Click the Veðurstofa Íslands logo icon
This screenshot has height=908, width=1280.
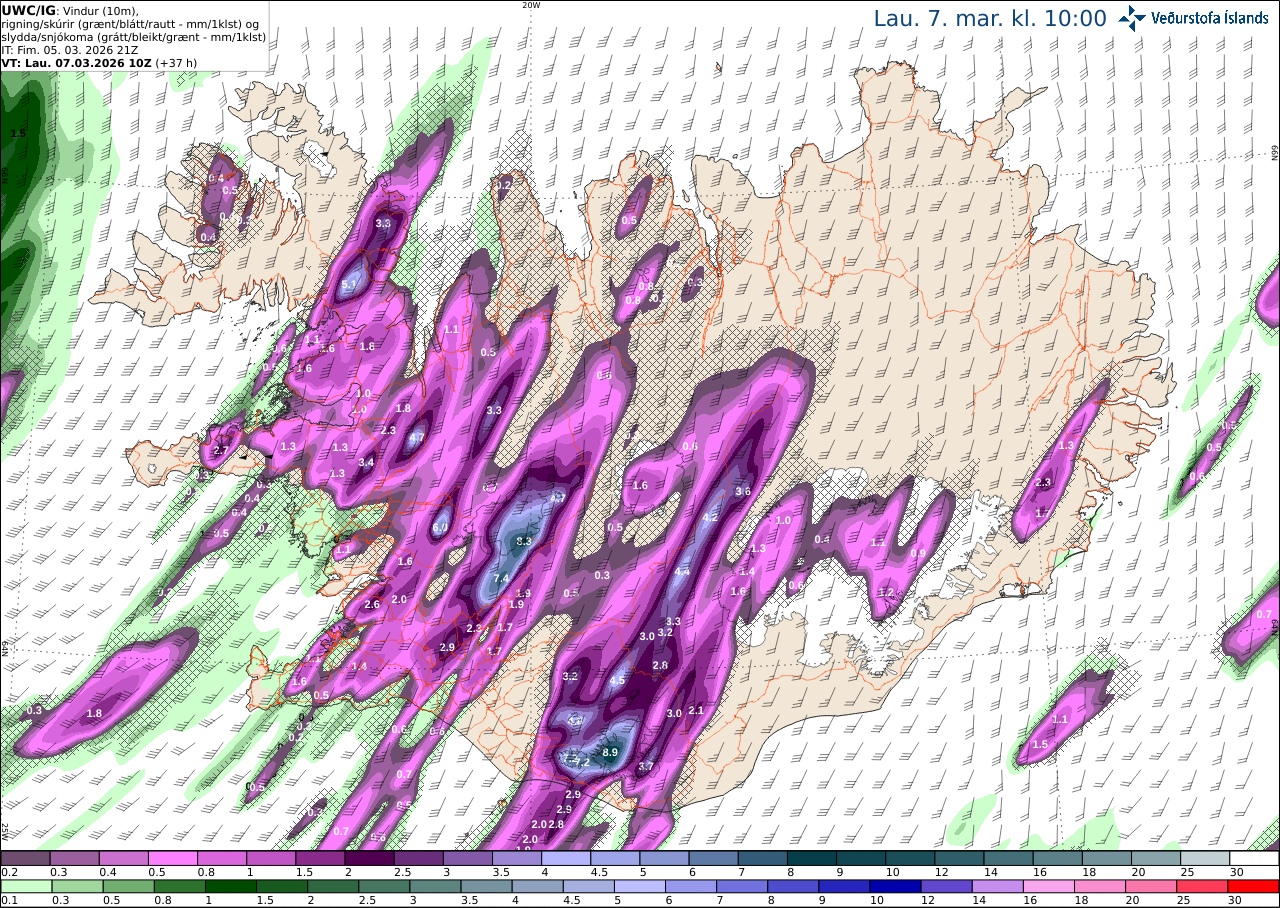coord(1132,18)
